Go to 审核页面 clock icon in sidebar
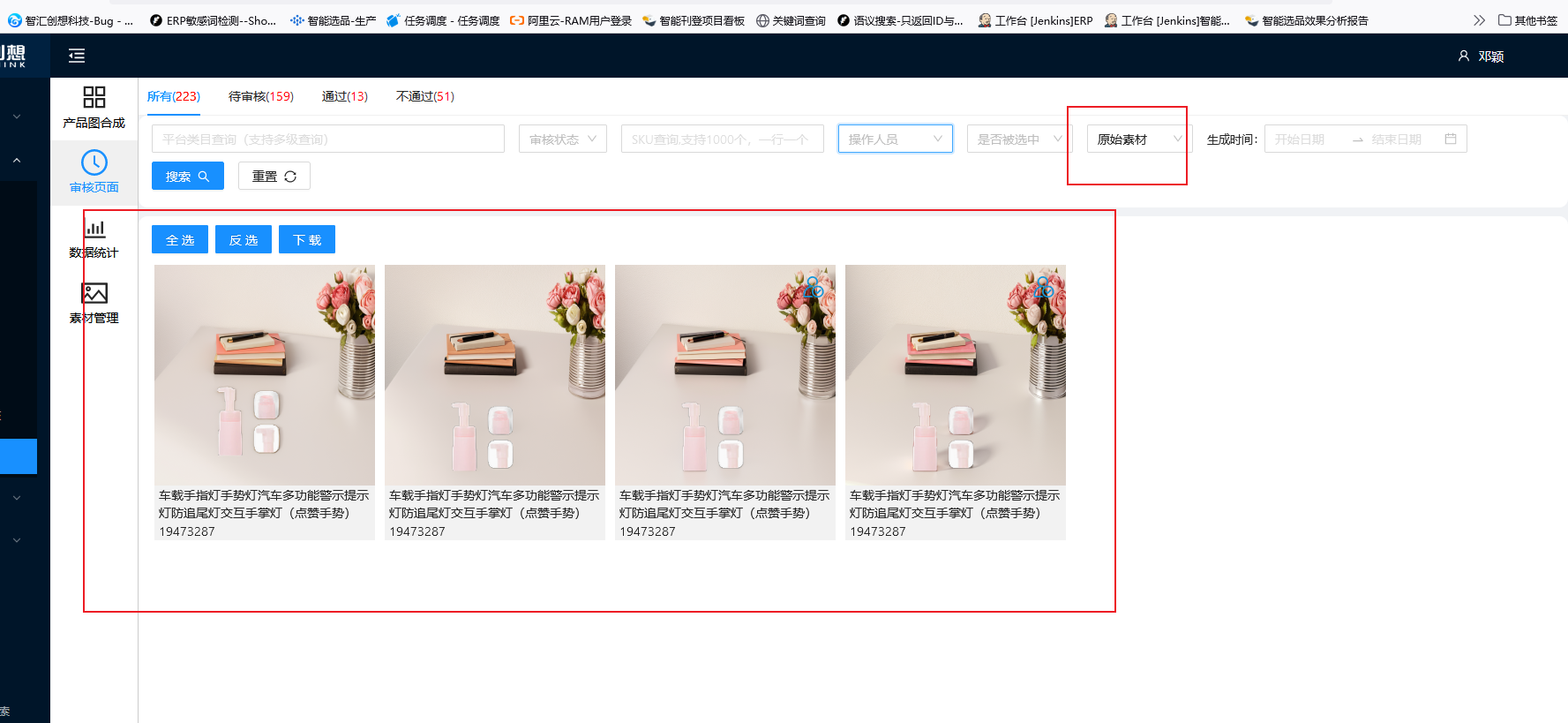This screenshot has width=1568, height=723. click(94, 162)
